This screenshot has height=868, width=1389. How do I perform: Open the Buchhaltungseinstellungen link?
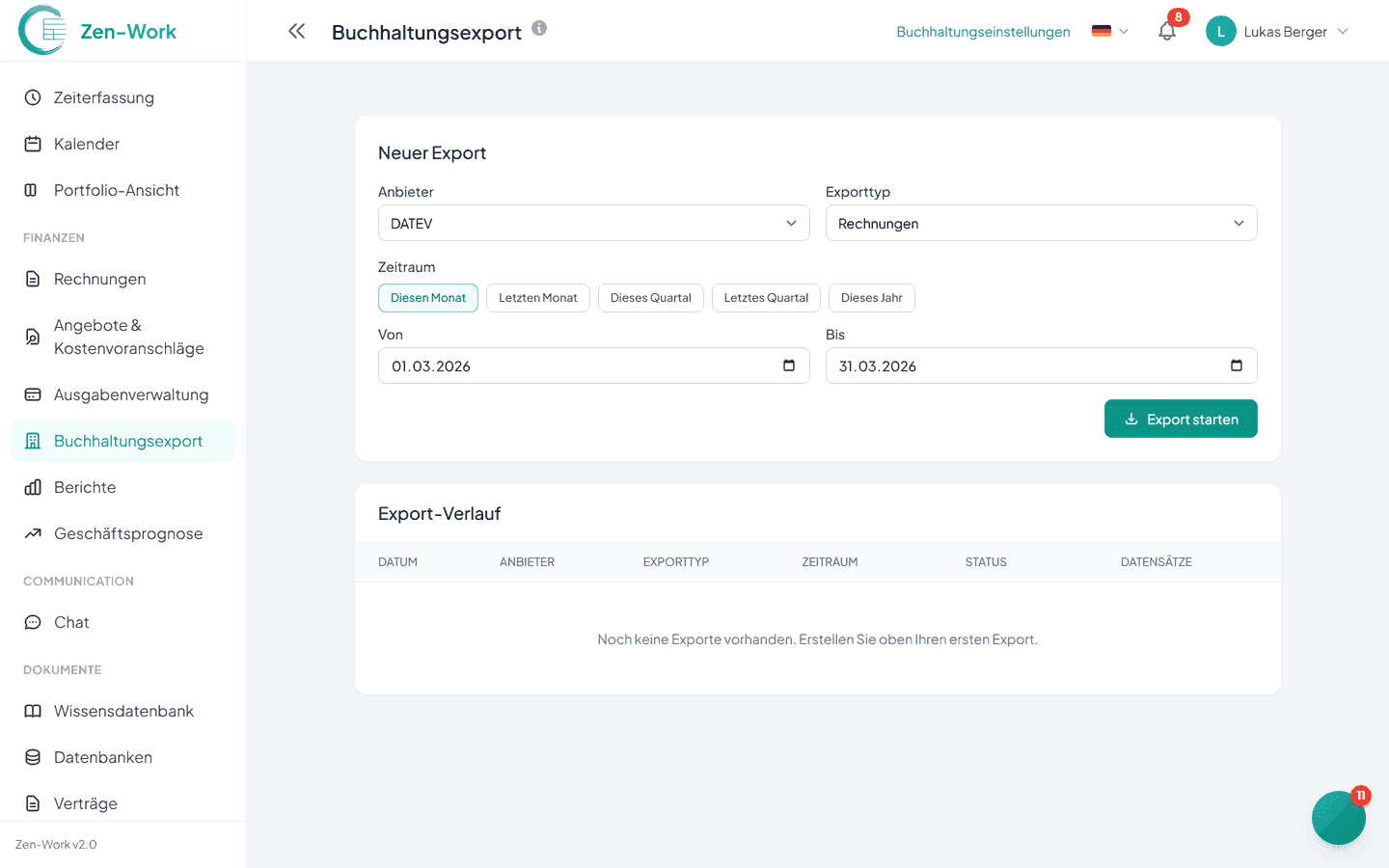(983, 32)
